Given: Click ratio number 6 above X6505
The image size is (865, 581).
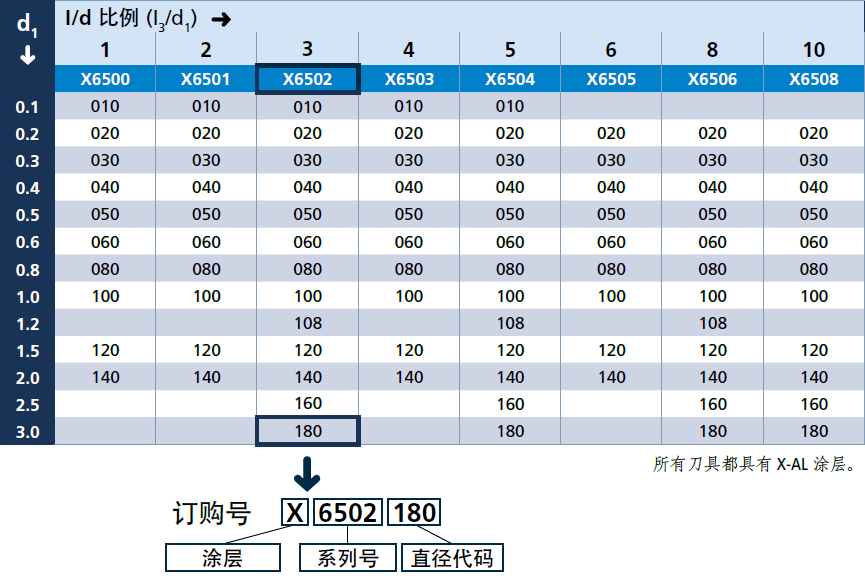Looking at the screenshot, I should pos(611,50).
